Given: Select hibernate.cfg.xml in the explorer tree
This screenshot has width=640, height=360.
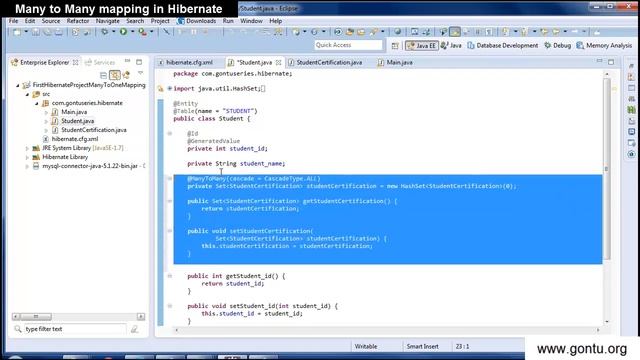Looking at the screenshot, I should click(x=75, y=139).
